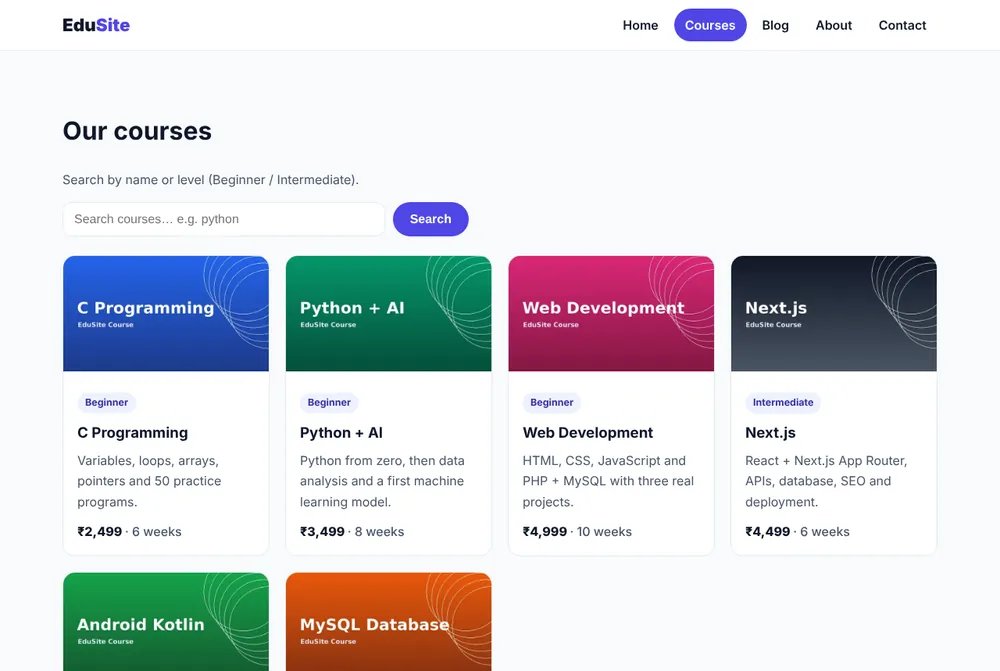Click the Web Development description mentioning PHP + MySQL
Viewport: 1000px width, 671px height.
608,481
